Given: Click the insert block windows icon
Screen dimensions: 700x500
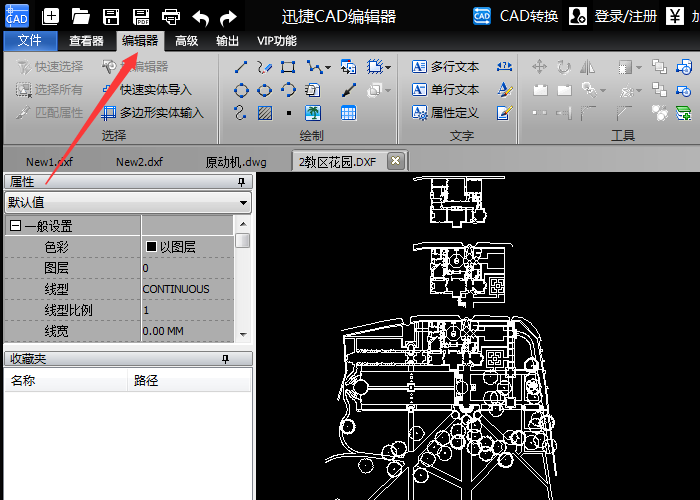Looking at the screenshot, I should pos(348,67).
